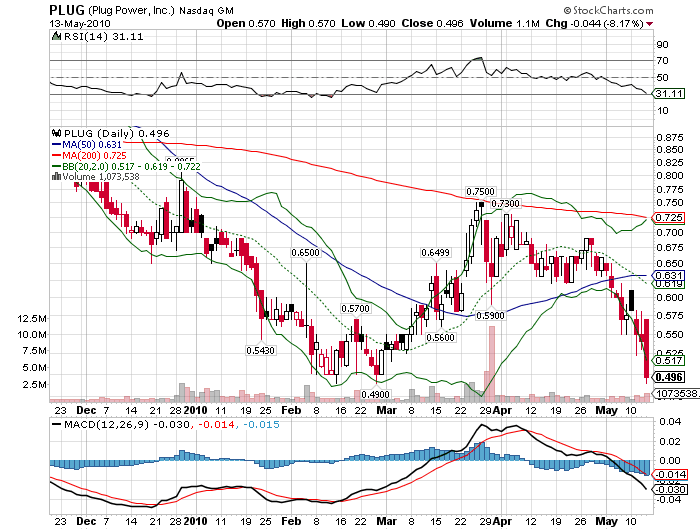Click the red boxed -0.014 MACD axis marker

point(670,475)
